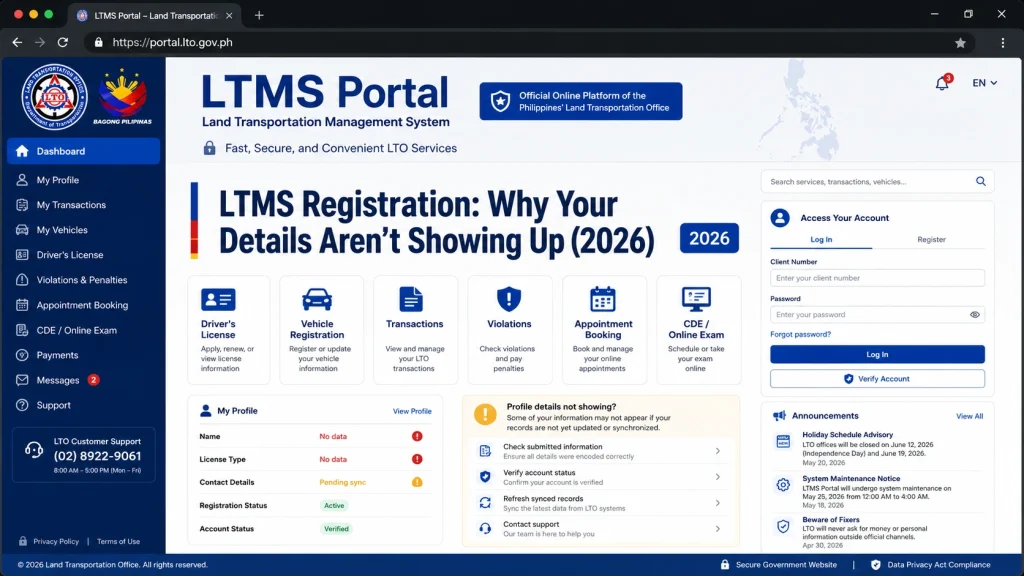1024x576 pixels.
Task: Click the Contact support headset icon
Action: (x=485, y=529)
